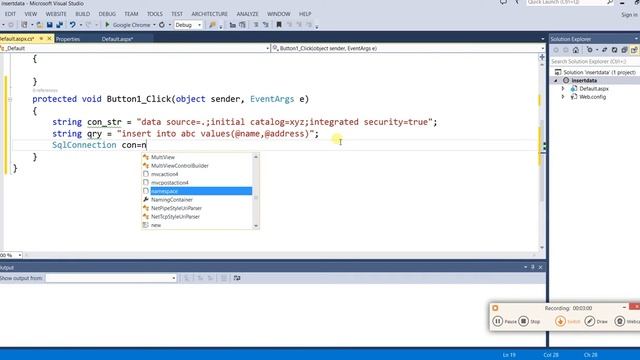640x360 pixels.
Task: Click the feedback speech bubble icon
Action: pyautogui.click(x=503, y=2)
